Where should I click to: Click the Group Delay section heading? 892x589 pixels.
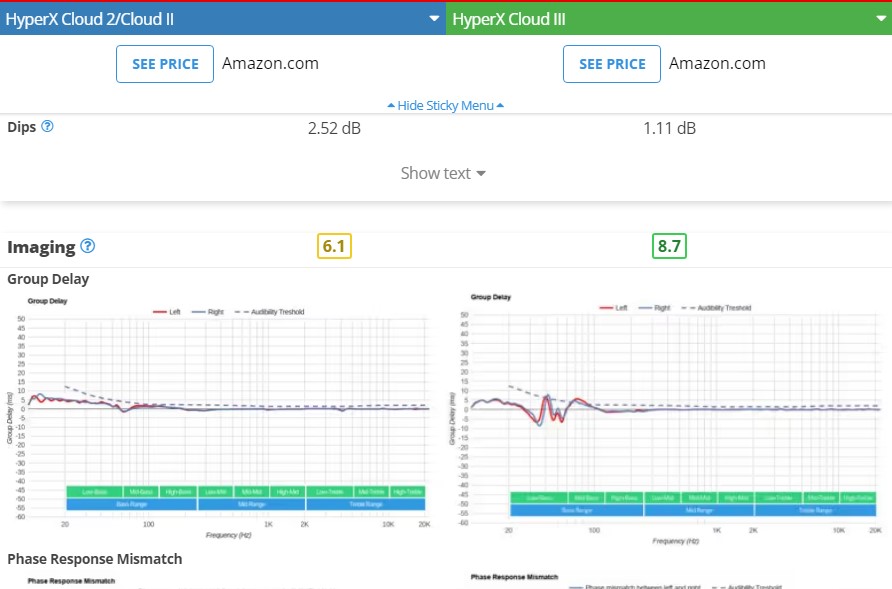pyautogui.click(x=48, y=279)
